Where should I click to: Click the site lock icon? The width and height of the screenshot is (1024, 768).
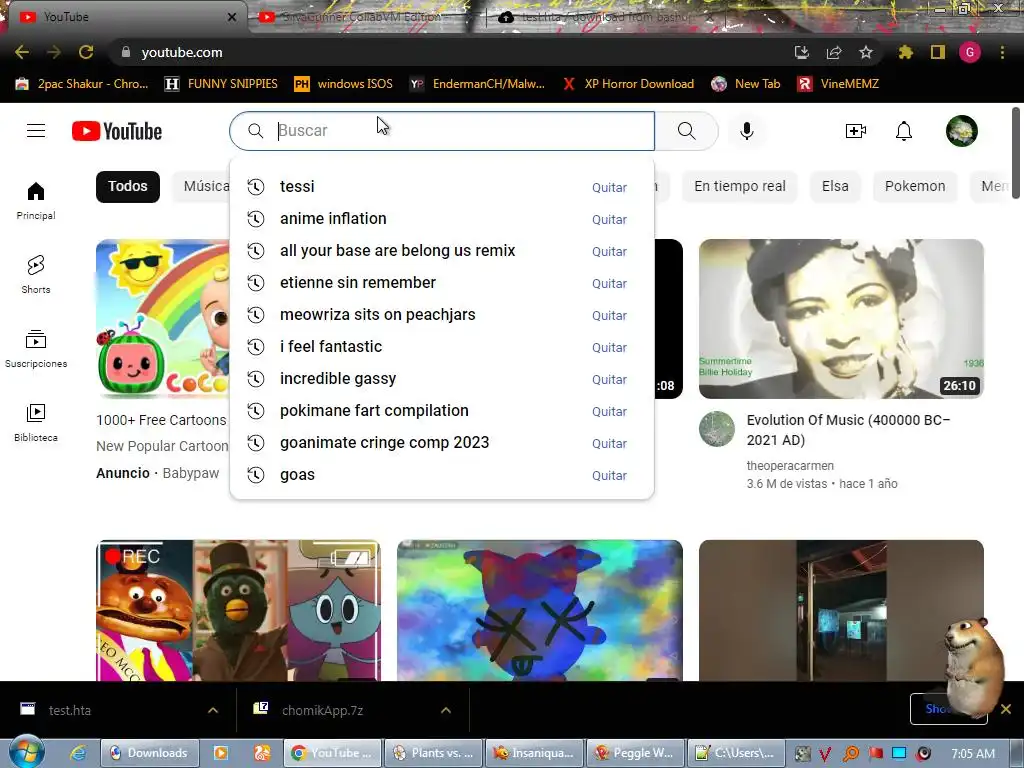coord(125,52)
